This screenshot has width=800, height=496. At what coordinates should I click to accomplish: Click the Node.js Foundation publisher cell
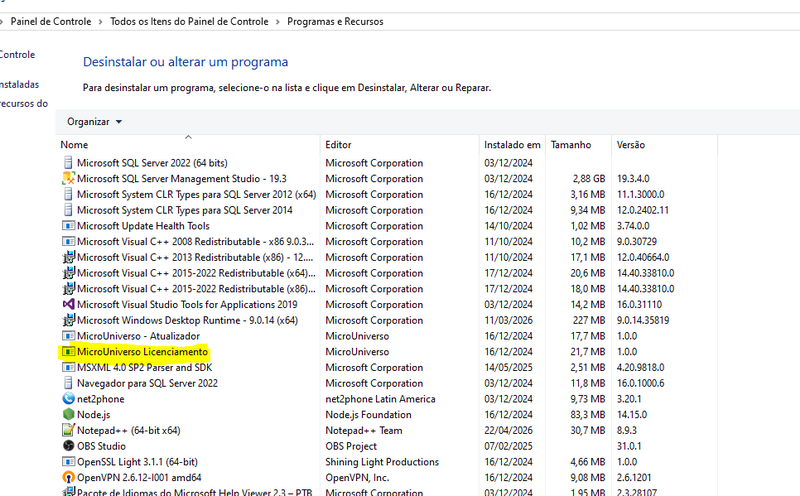[x=368, y=414]
